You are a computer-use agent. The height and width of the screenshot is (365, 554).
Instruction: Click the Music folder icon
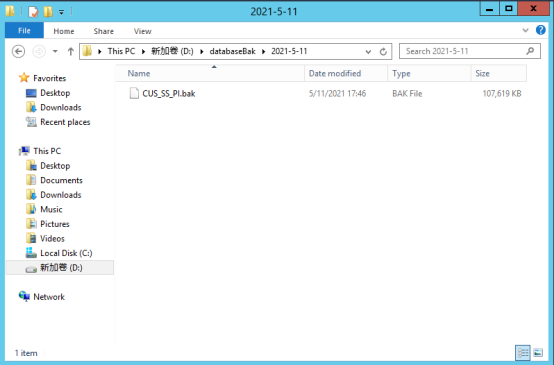coord(31,209)
